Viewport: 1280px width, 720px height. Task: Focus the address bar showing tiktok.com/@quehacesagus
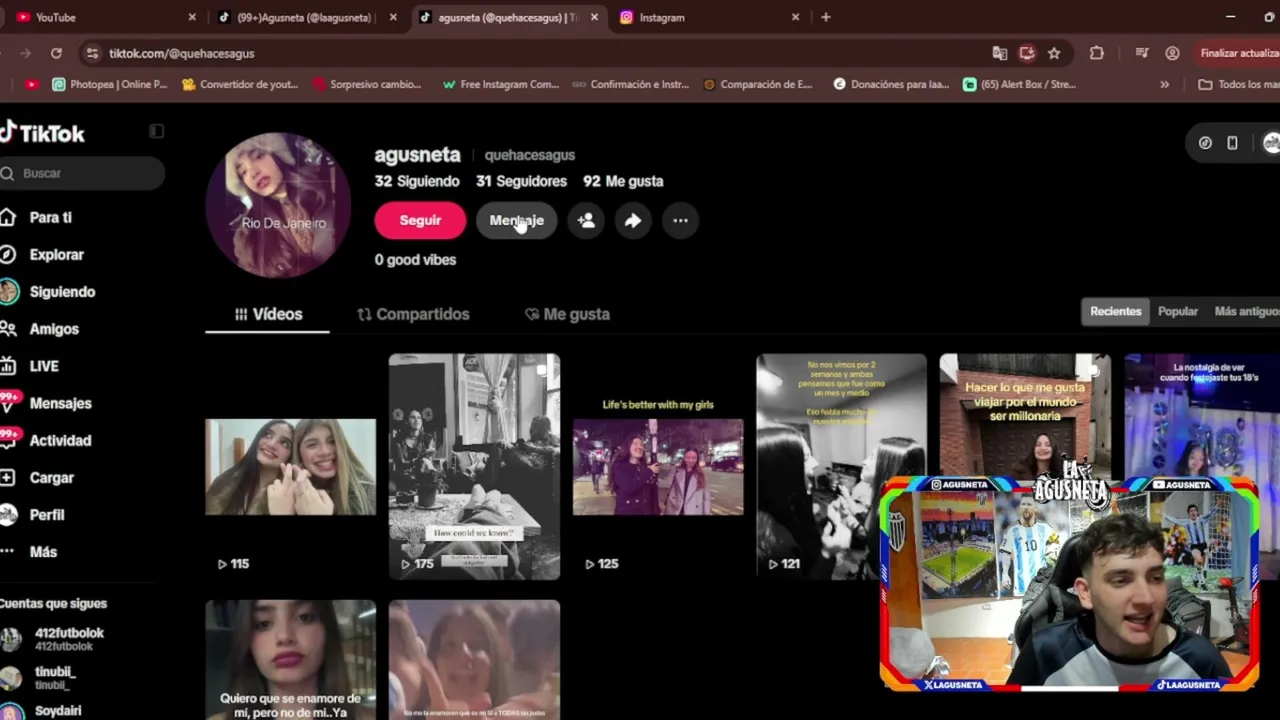tap(540, 53)
